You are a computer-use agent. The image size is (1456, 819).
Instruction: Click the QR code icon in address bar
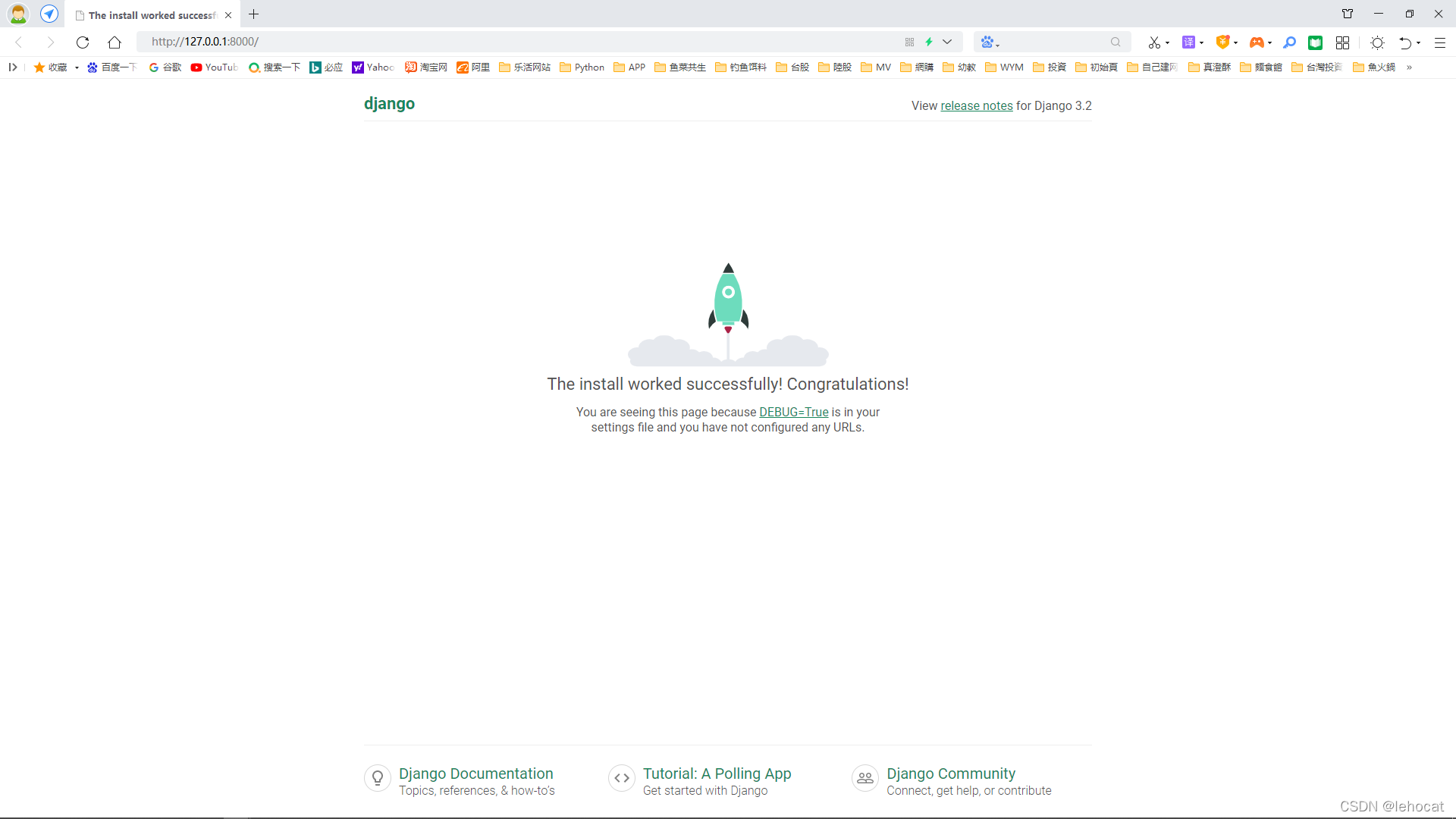point(909,42)
